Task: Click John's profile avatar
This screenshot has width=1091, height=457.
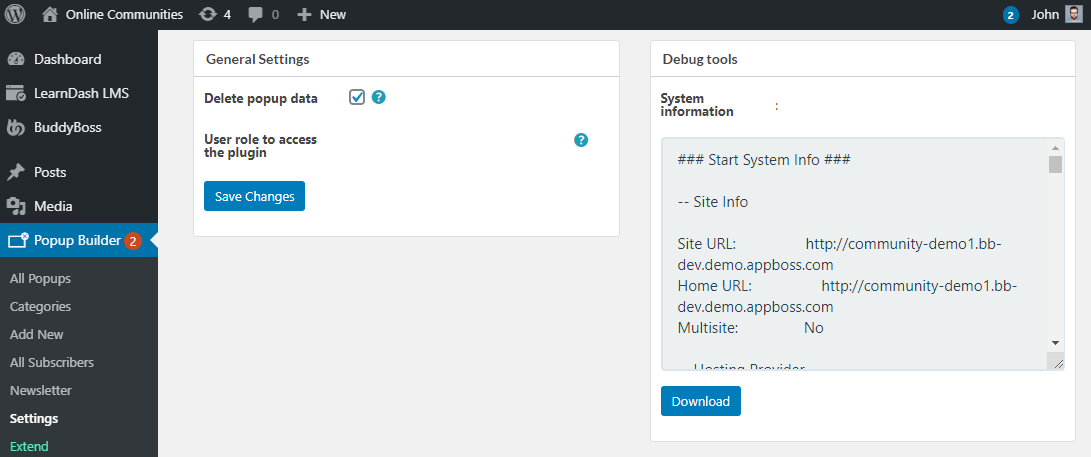Action: (x=1073, y=15)
